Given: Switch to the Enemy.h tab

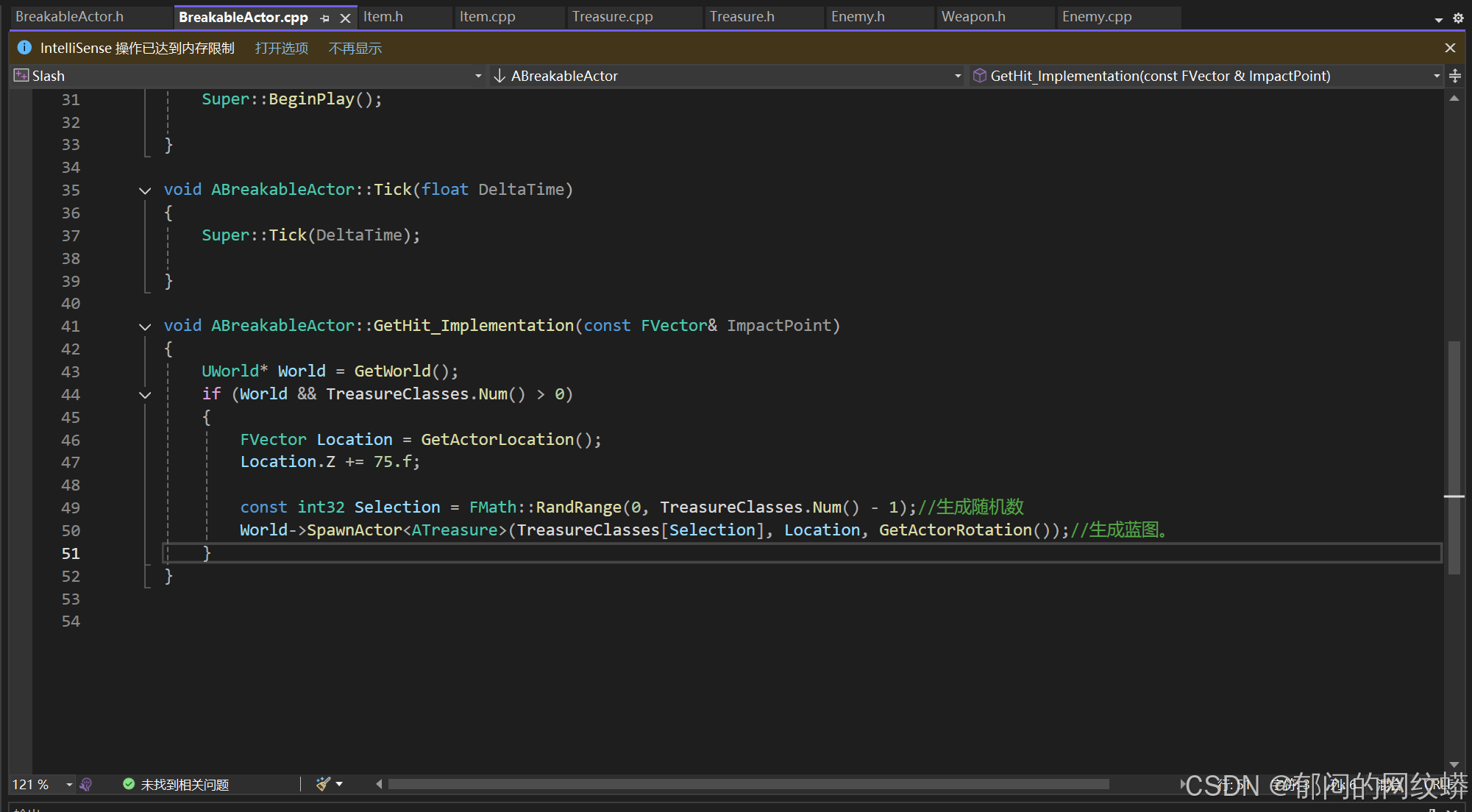Looking at the screenshot, I should click(858, 17).
